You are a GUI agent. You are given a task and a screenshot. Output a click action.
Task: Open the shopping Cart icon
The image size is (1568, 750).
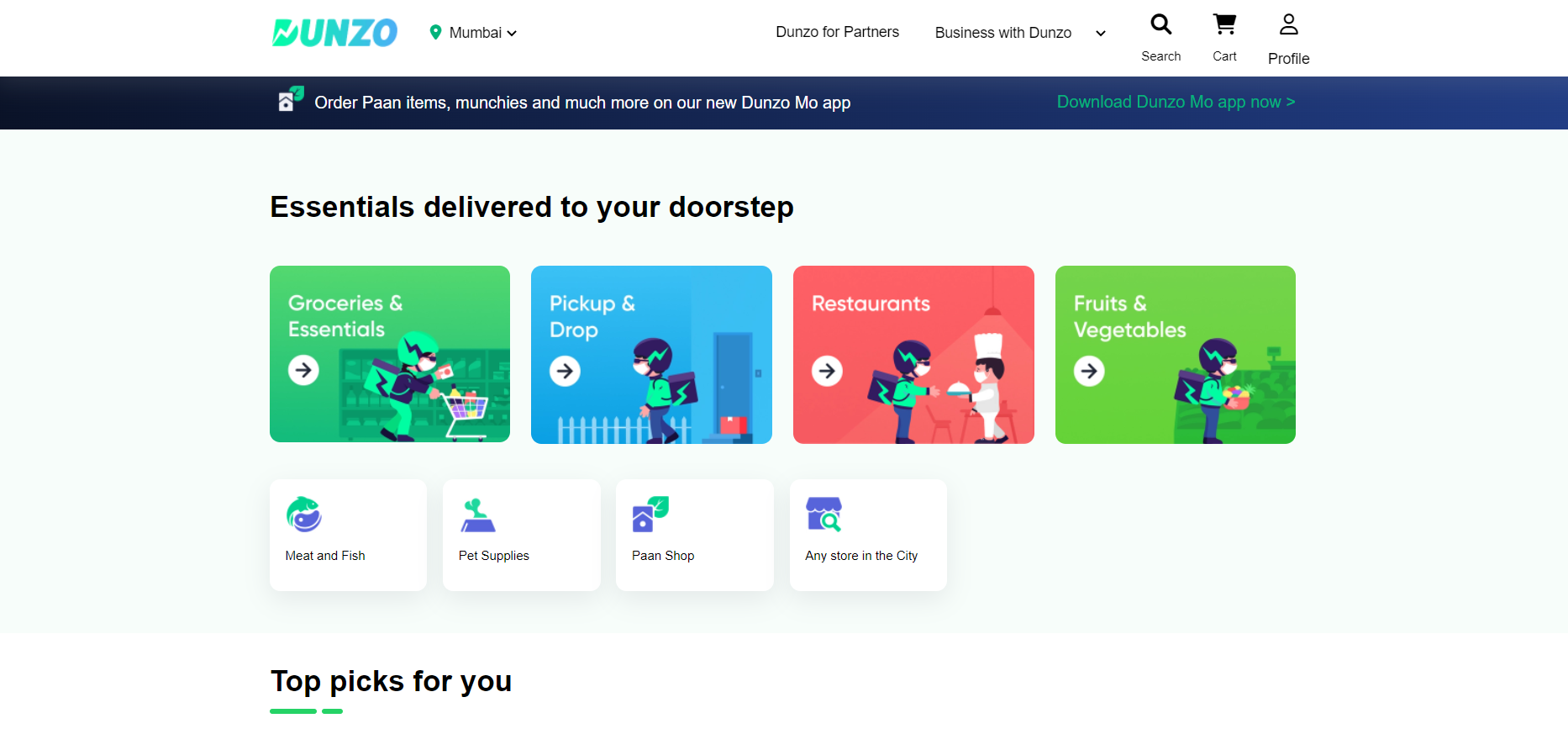pos(1224,24)
